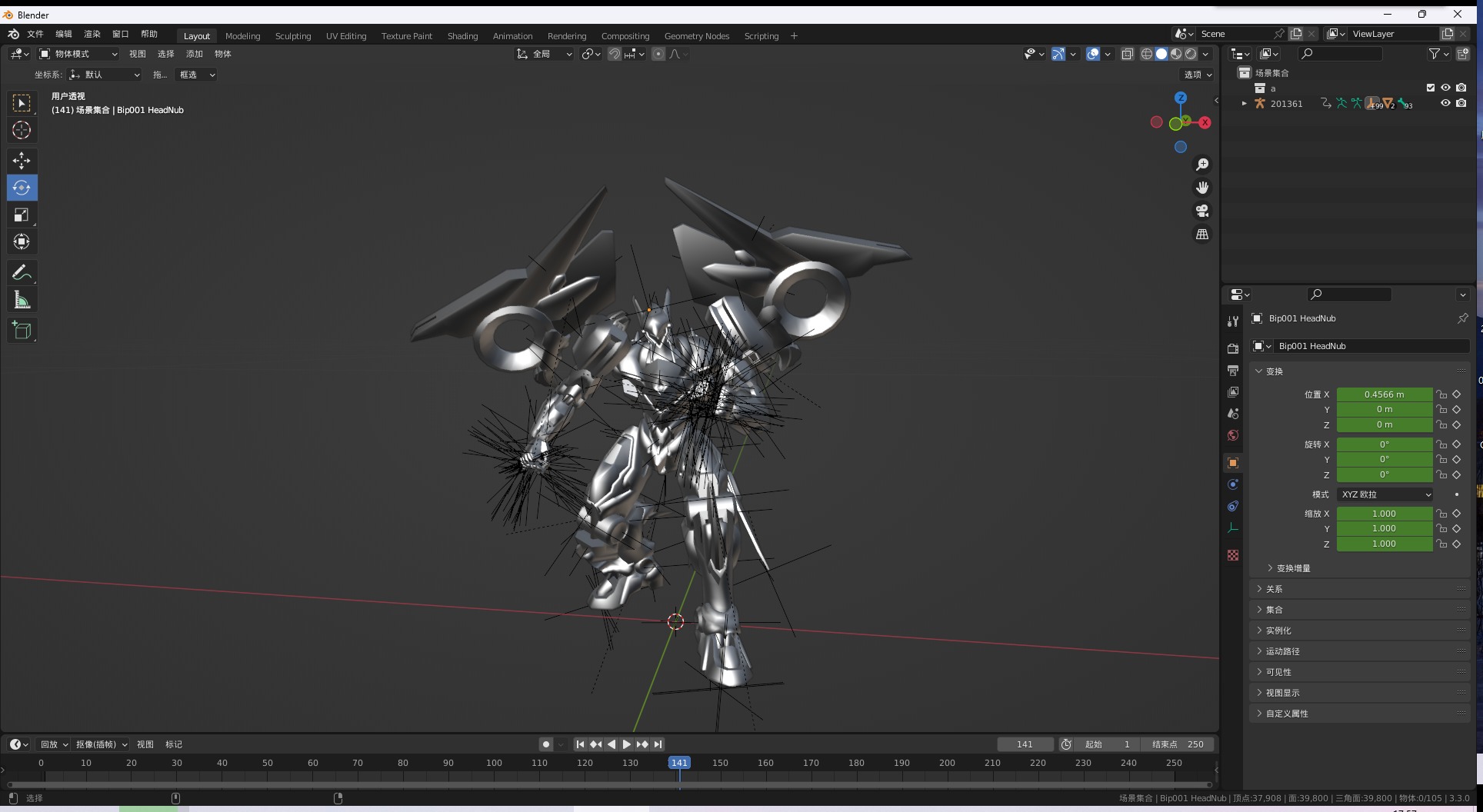This screenshot has height=812, width=1483.
Task: Select the Add Cube tool
Action: 22,331
